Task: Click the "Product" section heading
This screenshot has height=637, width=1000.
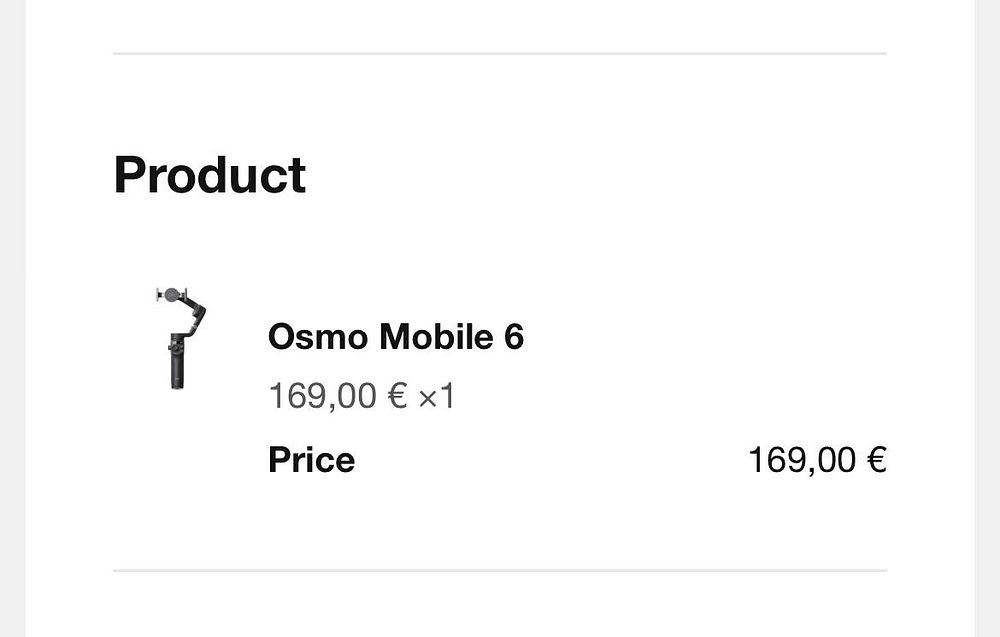Action: tap(209, 175)
